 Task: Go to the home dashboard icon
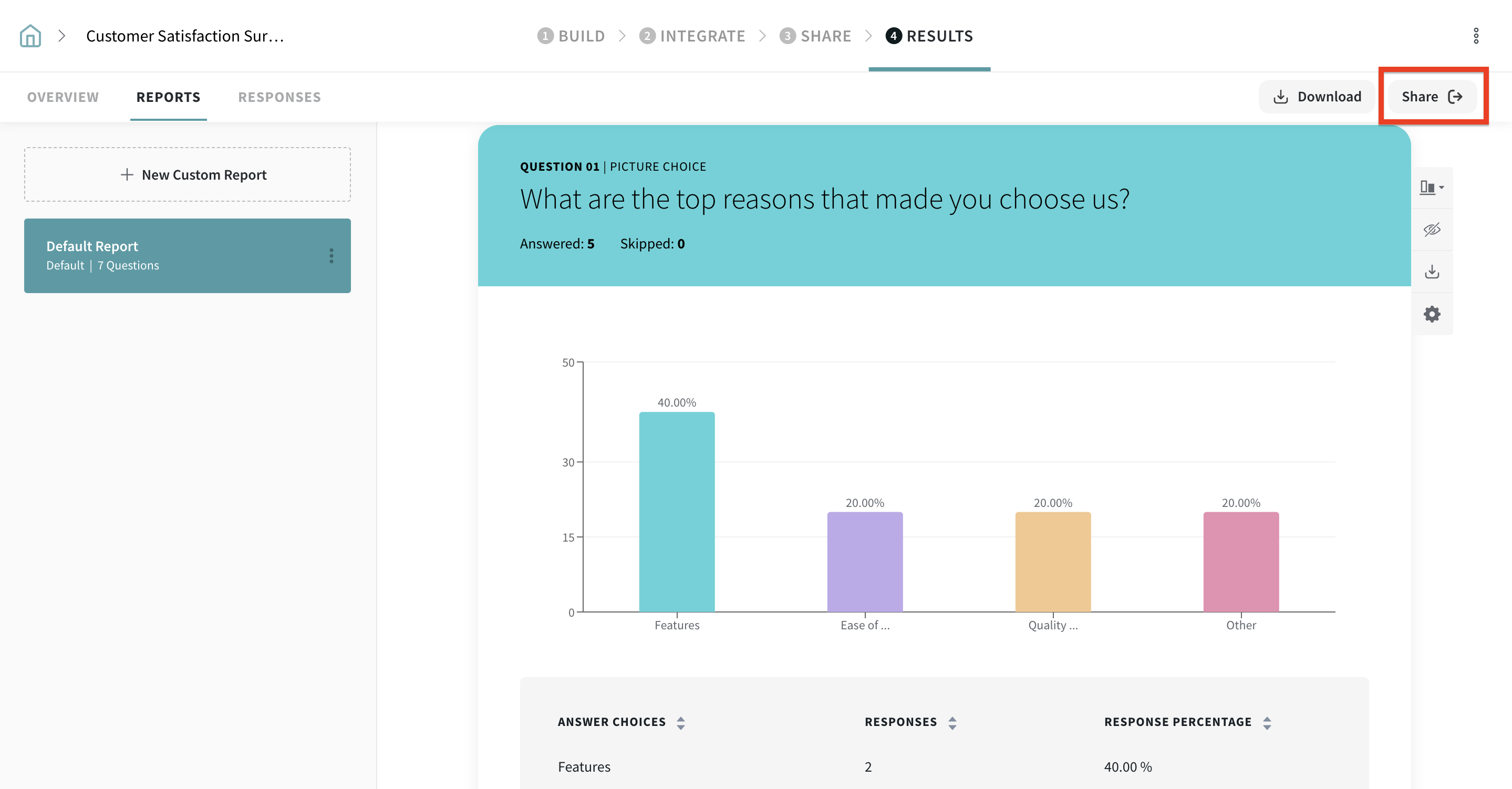point(30,36)
